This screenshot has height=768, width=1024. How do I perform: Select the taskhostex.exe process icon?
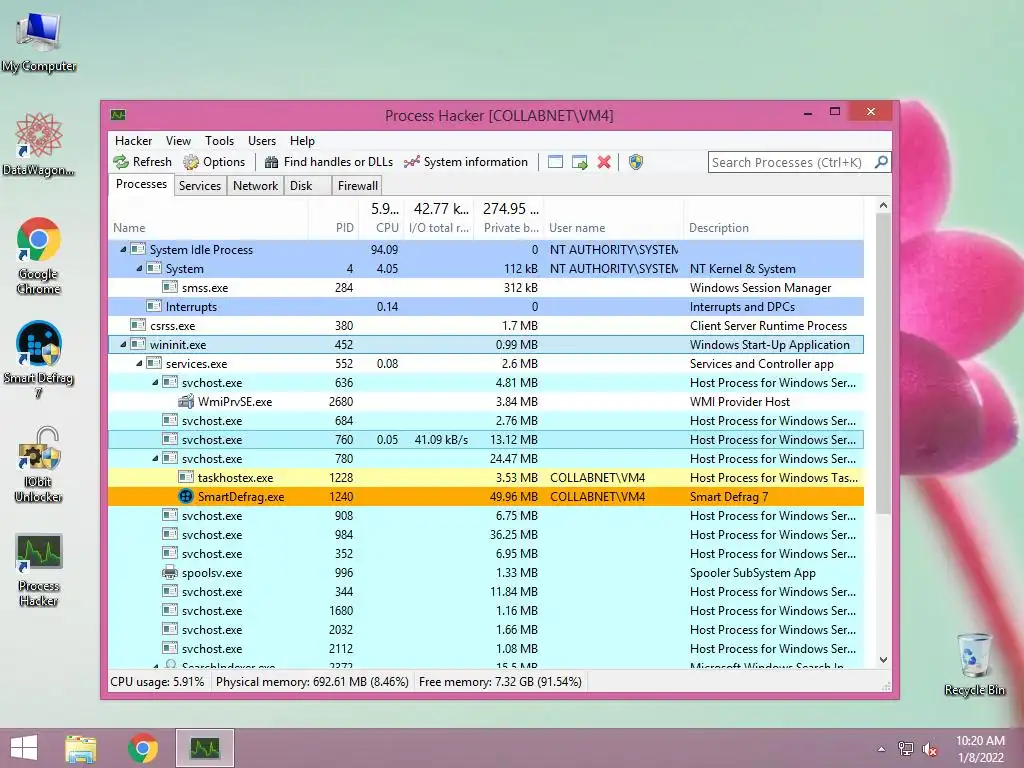pyautogui.click(x=185, y=477)
